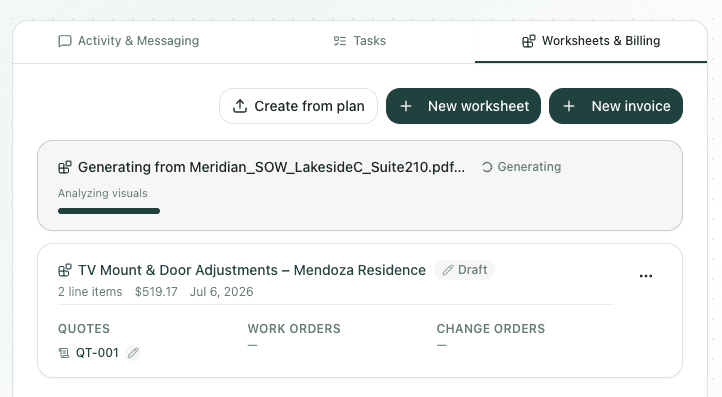Image resolution: width=722 pixels, height=397 pixels.
Task: Click the Create from plan button
Action: 298,106
